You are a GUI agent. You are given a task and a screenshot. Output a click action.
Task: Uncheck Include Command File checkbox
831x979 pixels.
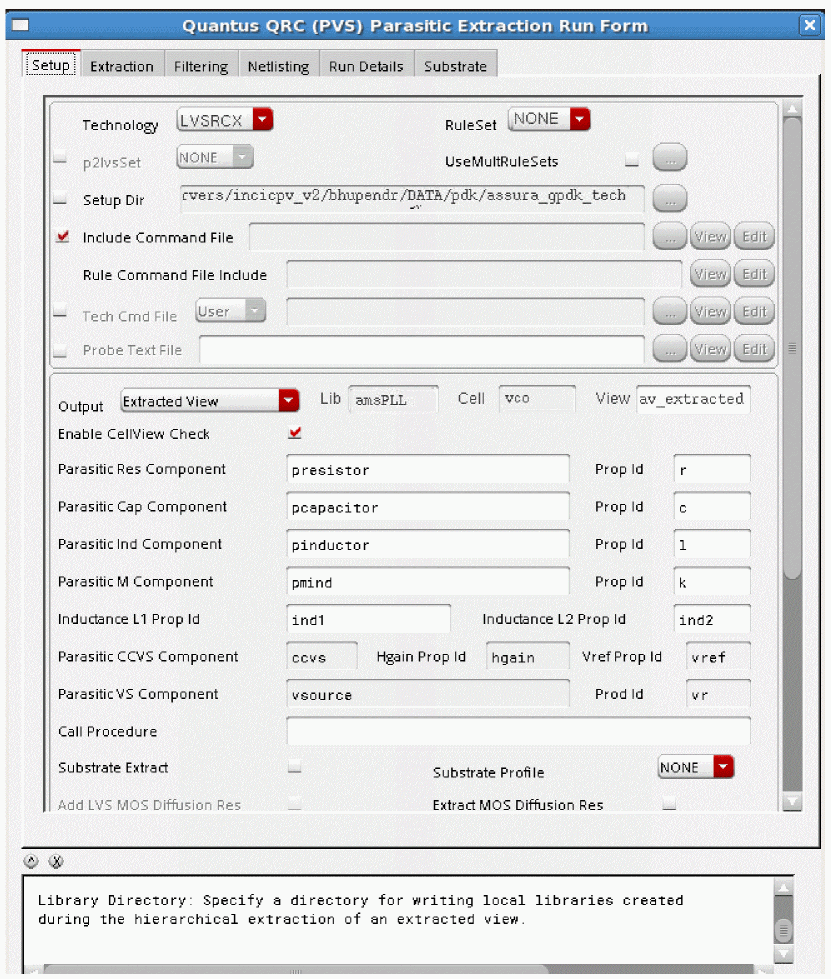pos(62,237)
